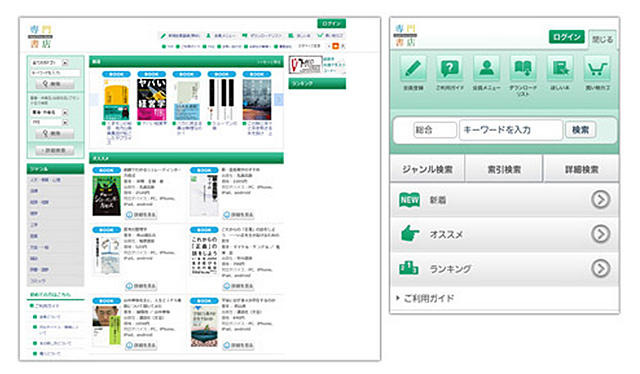Click the banner image above ランキング on desktop
The width and height of the screenshot is (640, 374).
(x=317, y=65)
